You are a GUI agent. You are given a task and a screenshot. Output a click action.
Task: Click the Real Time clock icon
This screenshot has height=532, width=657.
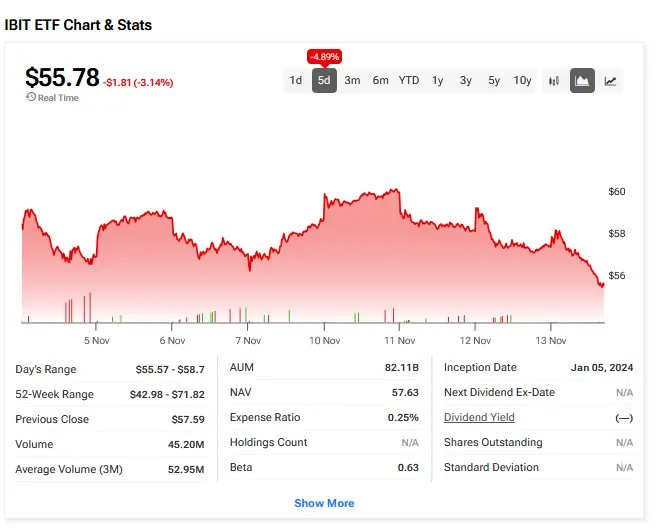point(31,98)
